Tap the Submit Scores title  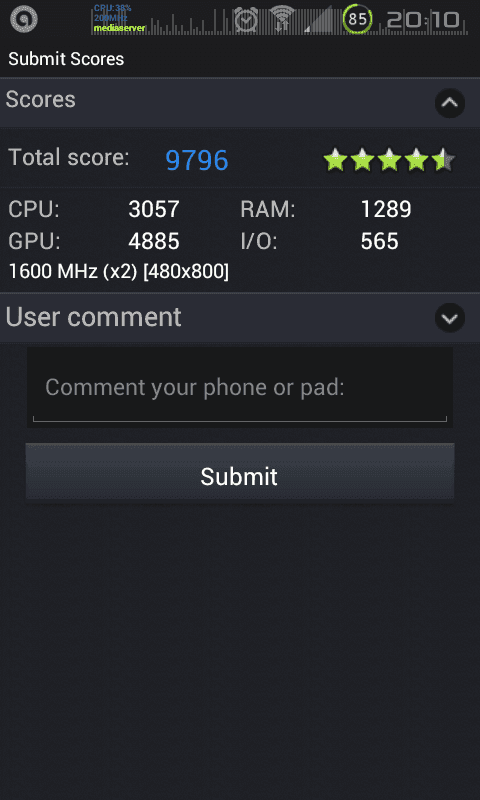tap(66, 59)
